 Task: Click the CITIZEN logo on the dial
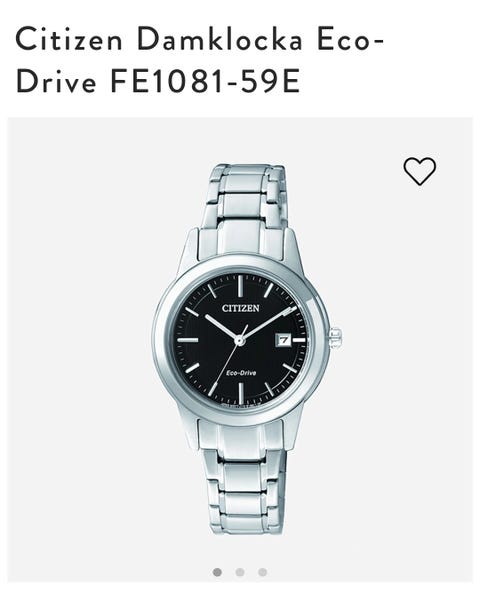[241, 308]
